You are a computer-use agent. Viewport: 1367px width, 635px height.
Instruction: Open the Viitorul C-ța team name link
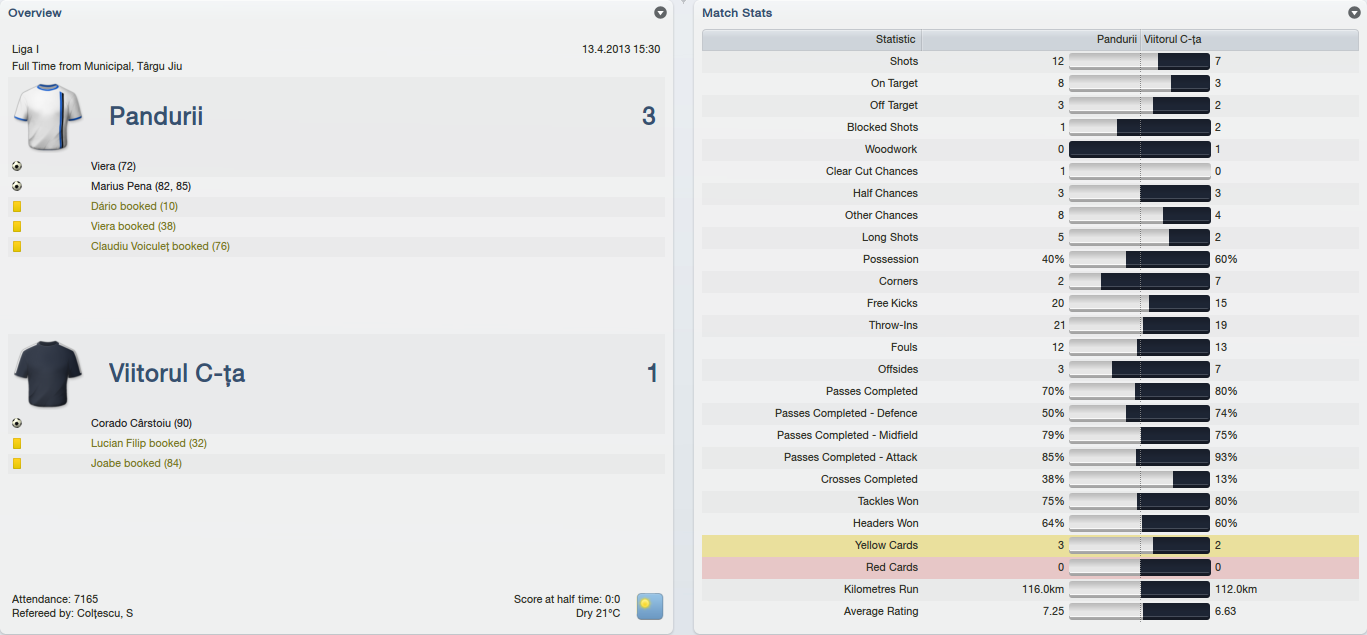pyautogui.click(x=177, y=373)
